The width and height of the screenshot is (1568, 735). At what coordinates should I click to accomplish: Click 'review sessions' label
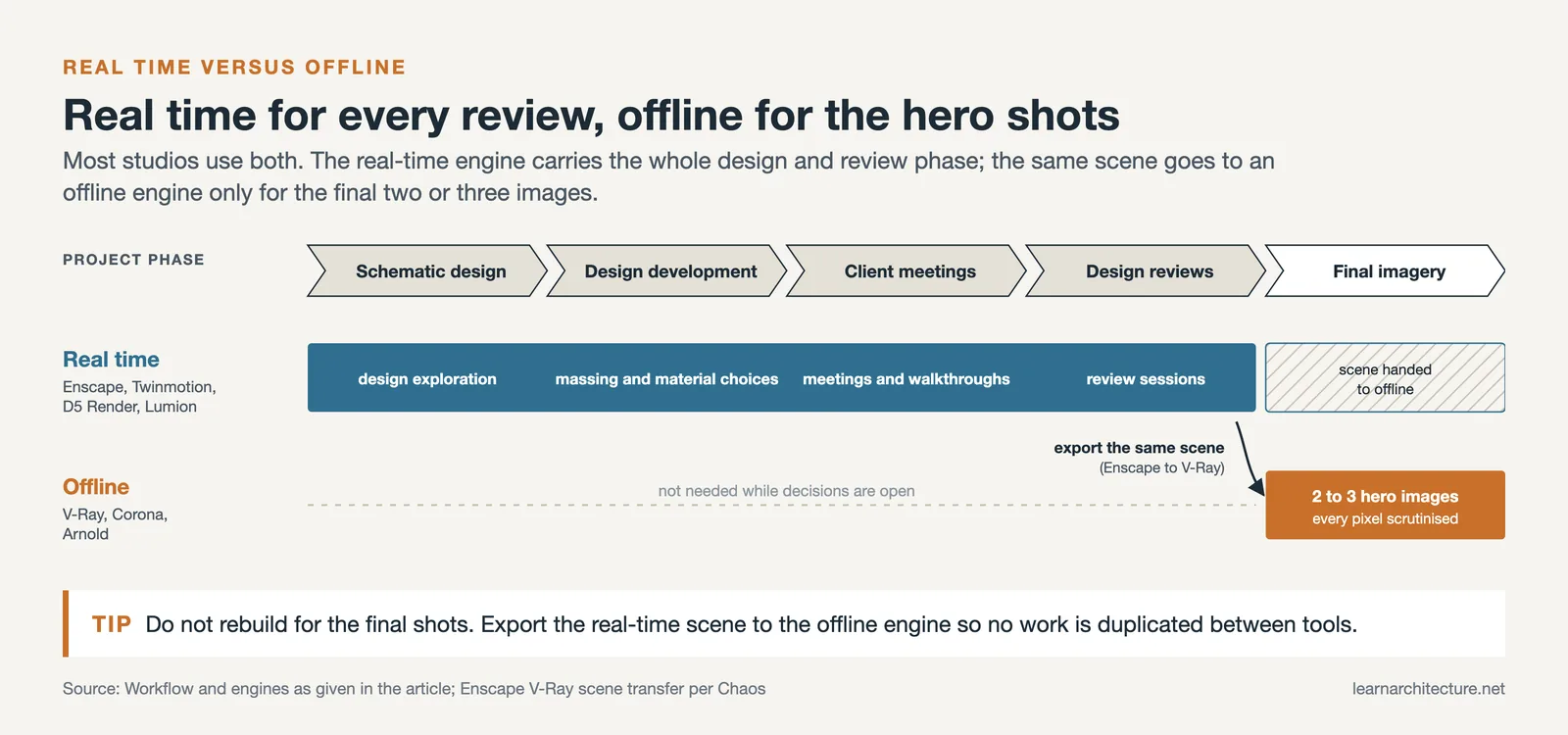[1146, 379]
